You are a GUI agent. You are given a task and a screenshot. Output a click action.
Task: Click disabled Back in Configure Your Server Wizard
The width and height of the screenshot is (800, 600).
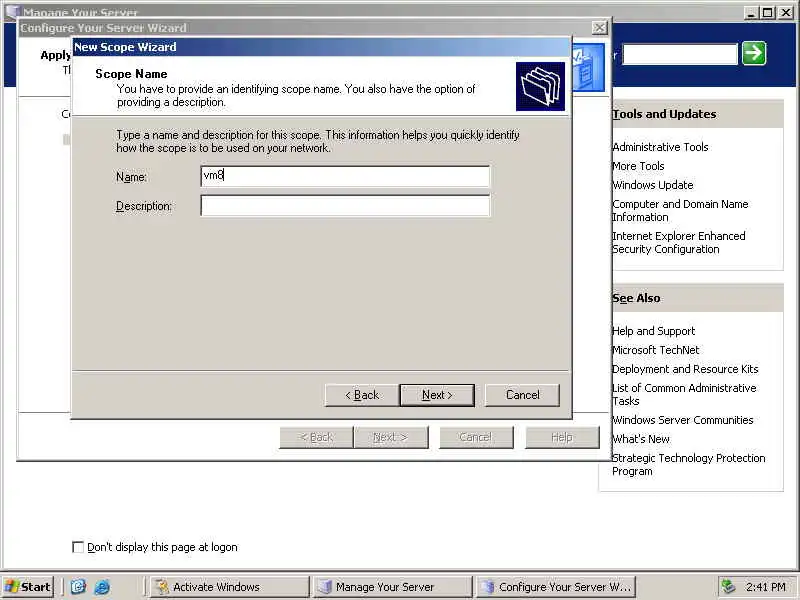pyautogui.click(x=316, y=437)
